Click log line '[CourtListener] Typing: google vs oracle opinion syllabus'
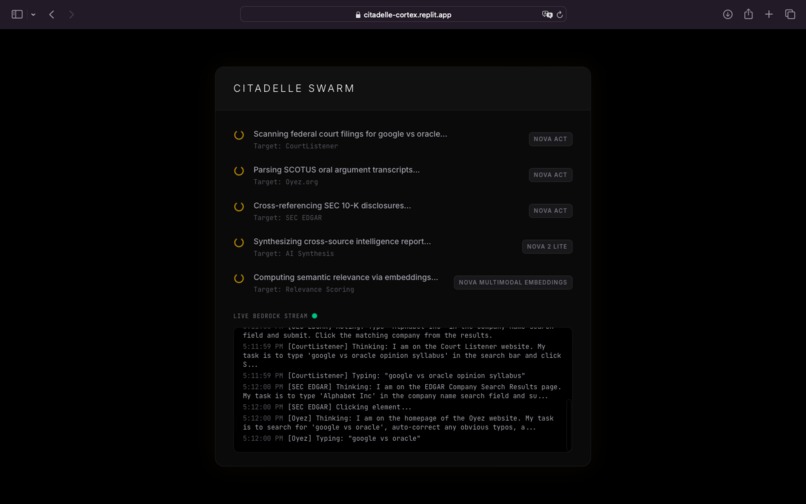Image resolution: width=806 pixels, height=504 pixels. (384, 376)
